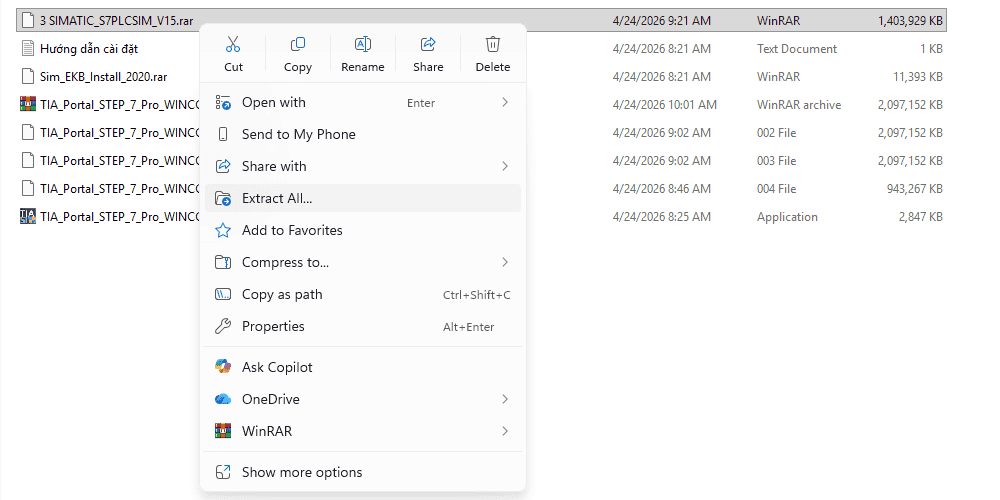Select the Sim_EKB_Install_2020.rar file
The height and width of the screenshot is (500, 1000).
[103, 76]
